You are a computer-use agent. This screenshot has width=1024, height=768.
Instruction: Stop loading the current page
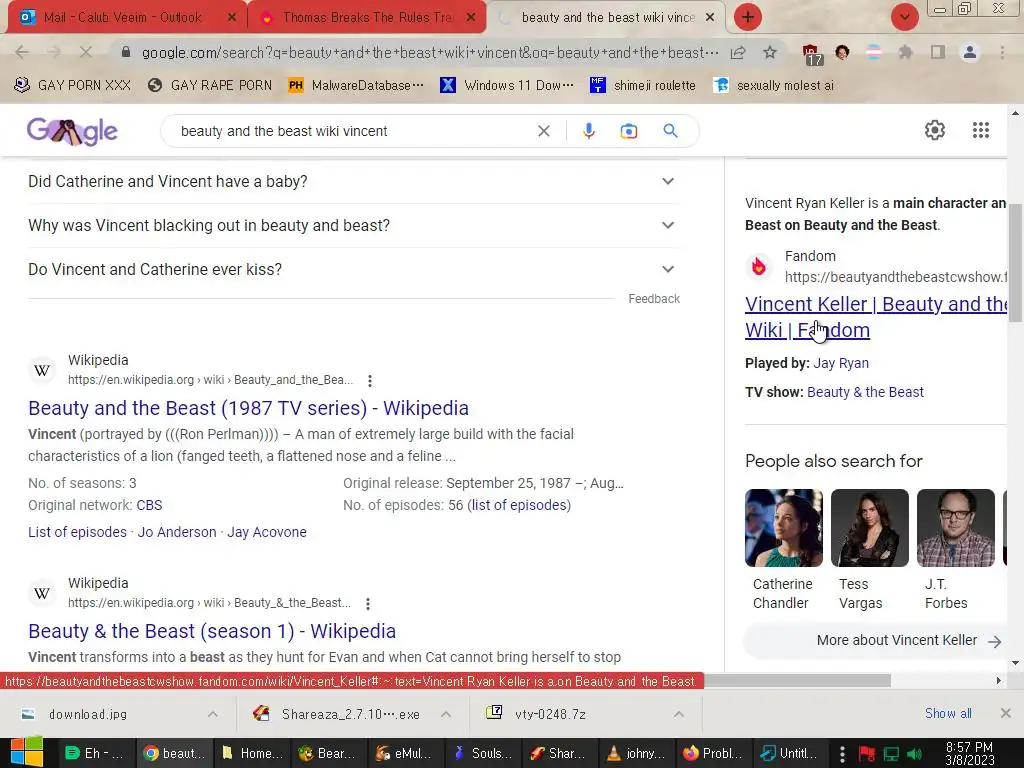click(85, 52)
